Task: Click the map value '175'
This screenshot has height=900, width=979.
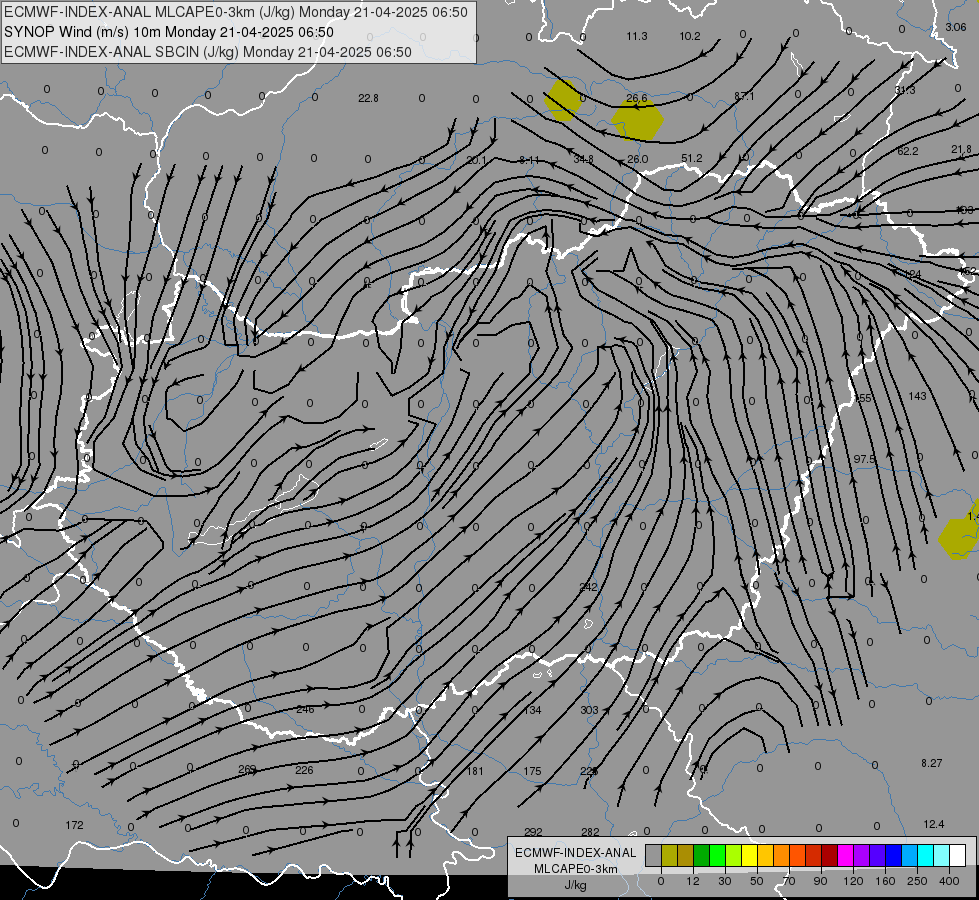Action: pyautogui.click(x=533, y=771)
